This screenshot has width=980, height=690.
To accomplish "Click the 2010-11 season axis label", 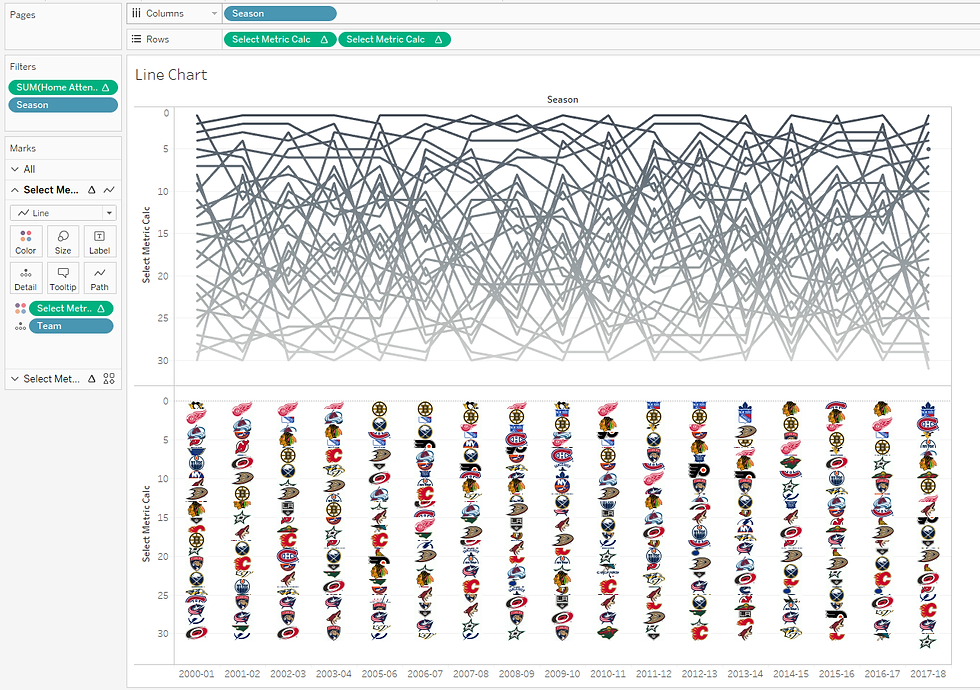I will pos(608,674).
